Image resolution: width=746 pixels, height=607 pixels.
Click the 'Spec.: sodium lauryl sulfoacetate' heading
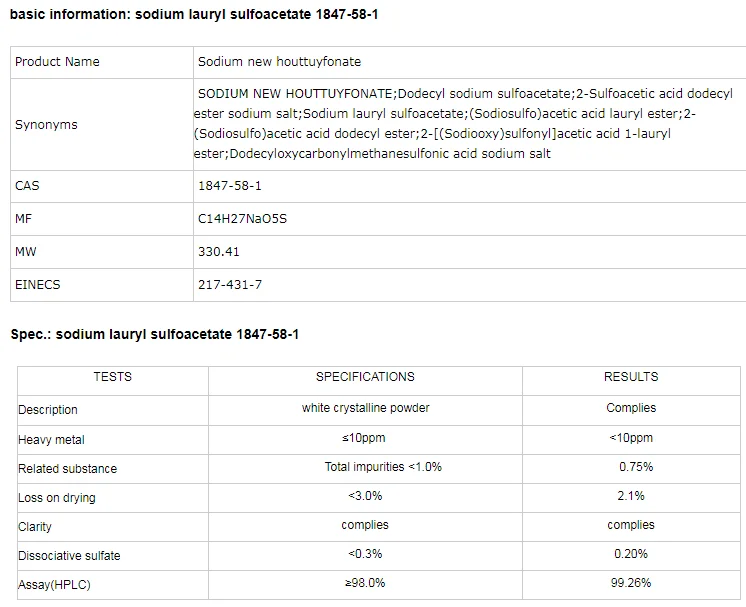(154, 334)
